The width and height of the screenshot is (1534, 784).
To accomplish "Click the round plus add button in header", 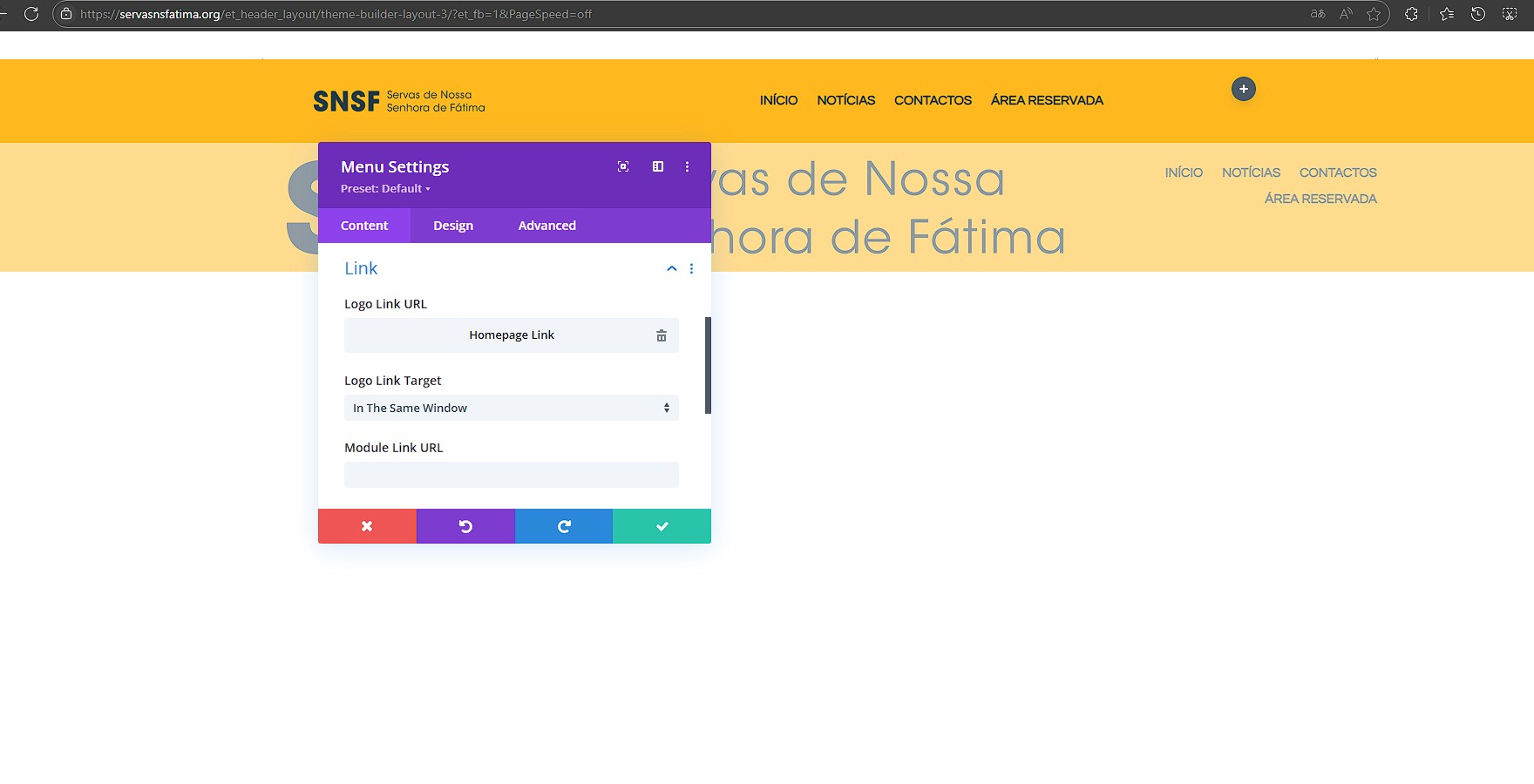I will [1244, 89].
